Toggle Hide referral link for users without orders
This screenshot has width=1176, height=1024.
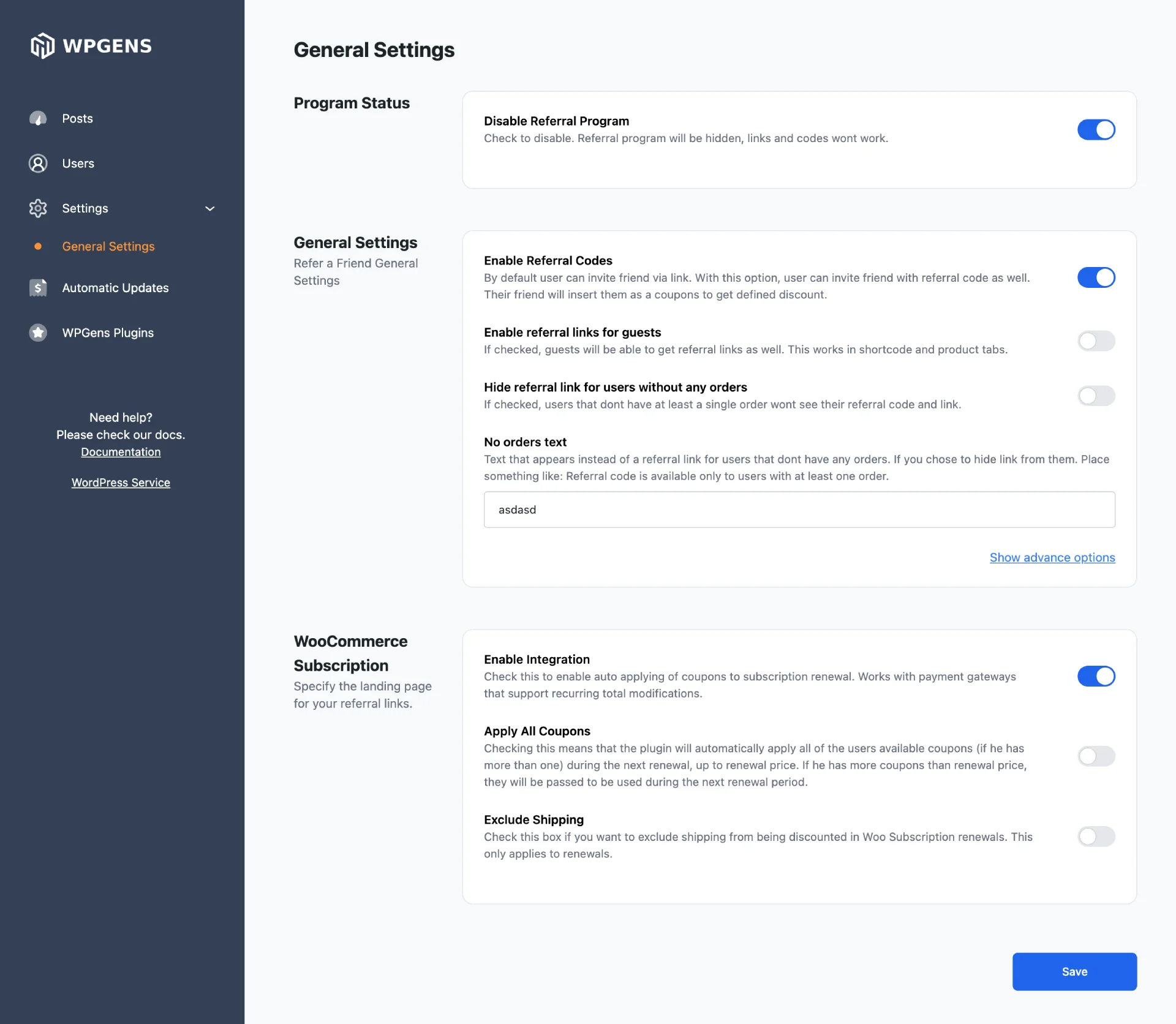[1096, 396]
